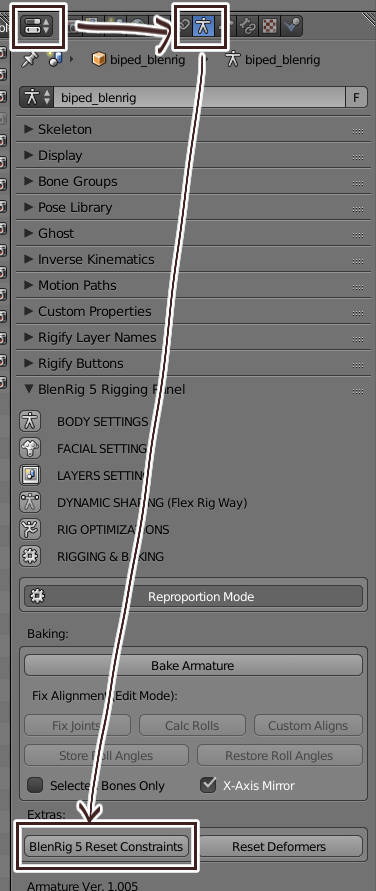The height and width of the screenshot is (891, 376).
Task: Select the Armature data properties tab
Action: click(x=203, y=26)
